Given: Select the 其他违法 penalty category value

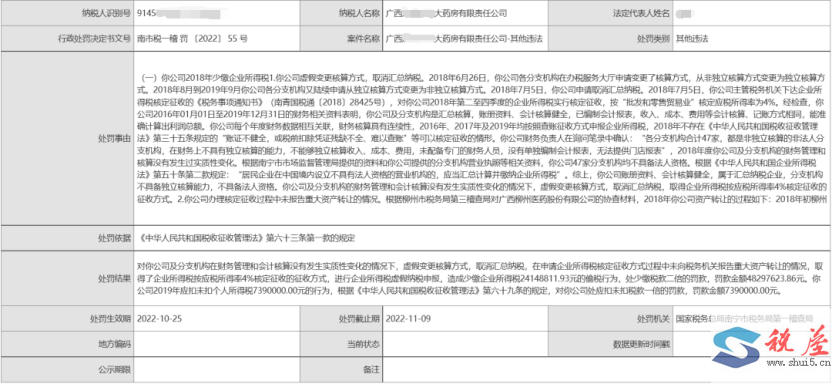Looking at the screenshot, I should click(692, 39).
